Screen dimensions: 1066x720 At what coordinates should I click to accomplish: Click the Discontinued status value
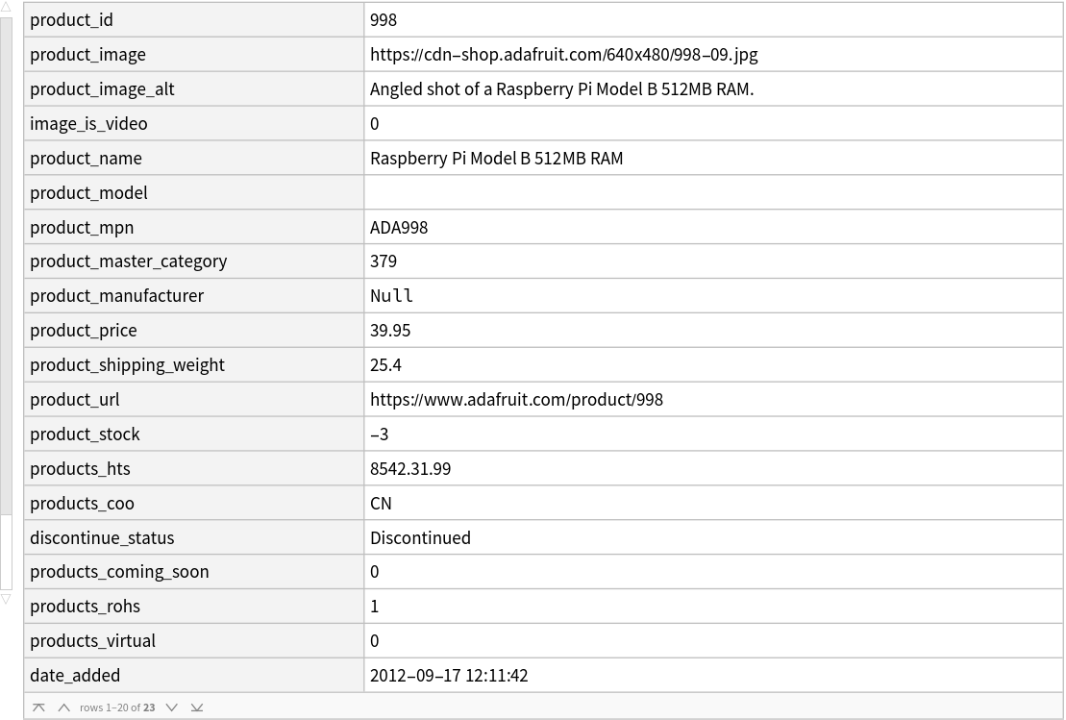click(420, 538)
